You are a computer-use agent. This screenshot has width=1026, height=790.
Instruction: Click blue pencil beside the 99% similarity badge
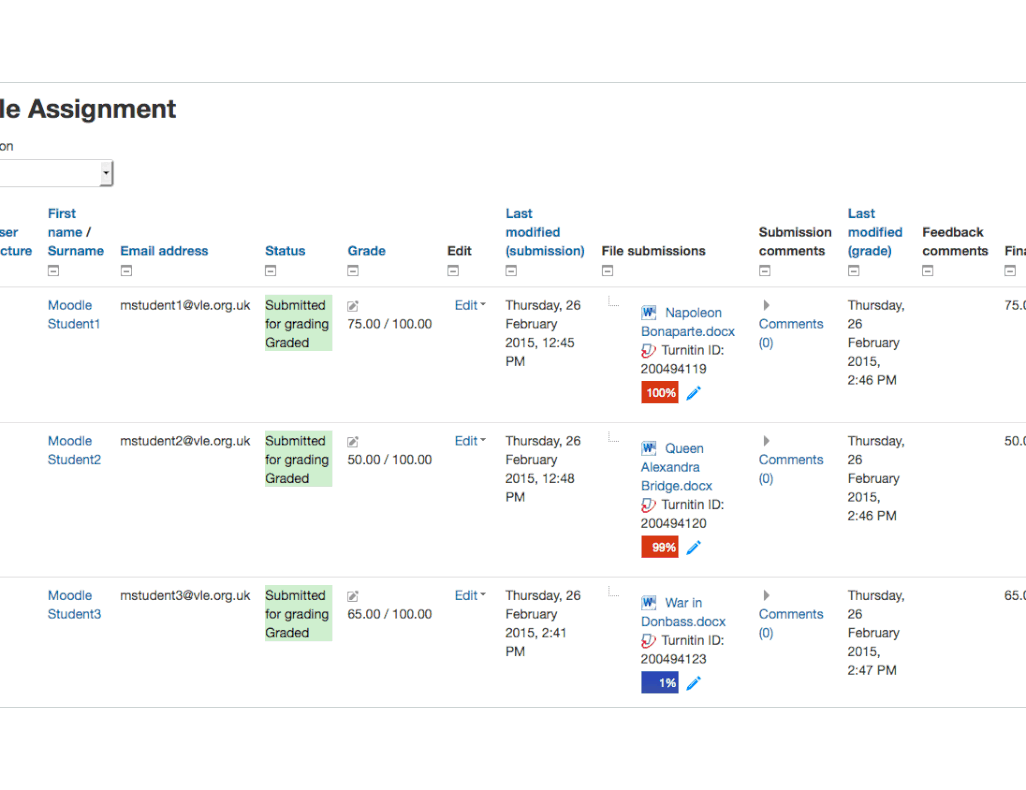tap(693, 547)
